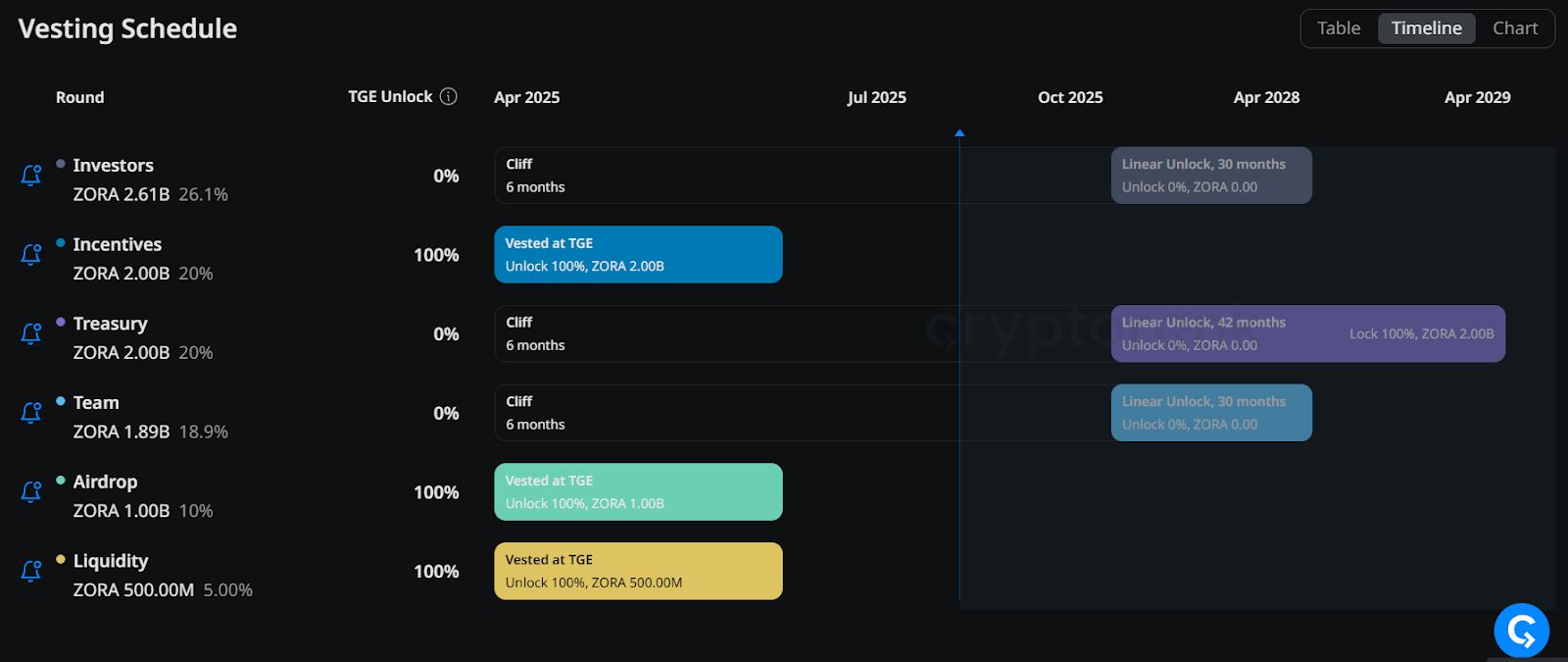Click the ZORA 1.89B allocation amount
The width and height of the screenshot is (1568, 662).
[x=122, y=432]
